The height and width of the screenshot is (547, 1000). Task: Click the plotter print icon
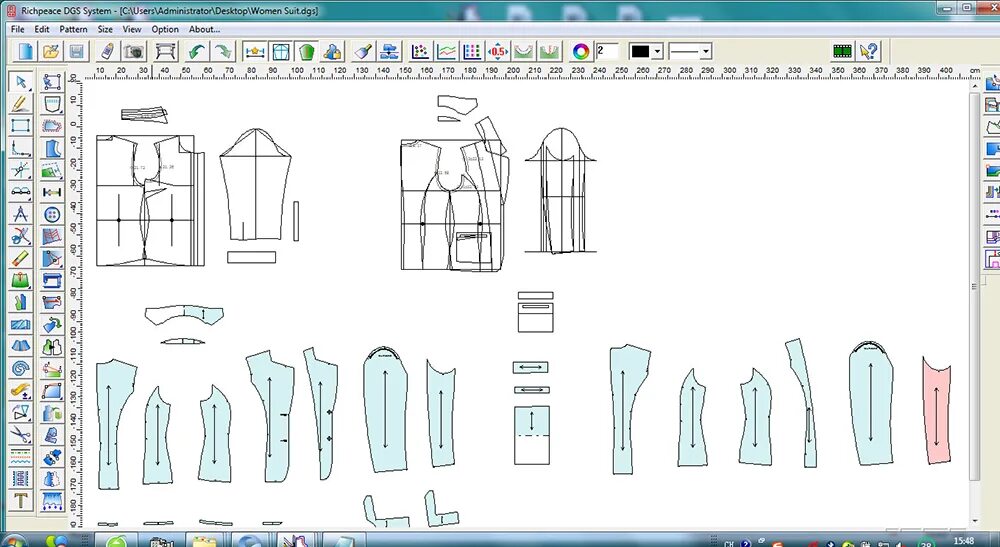pos(165,51)
